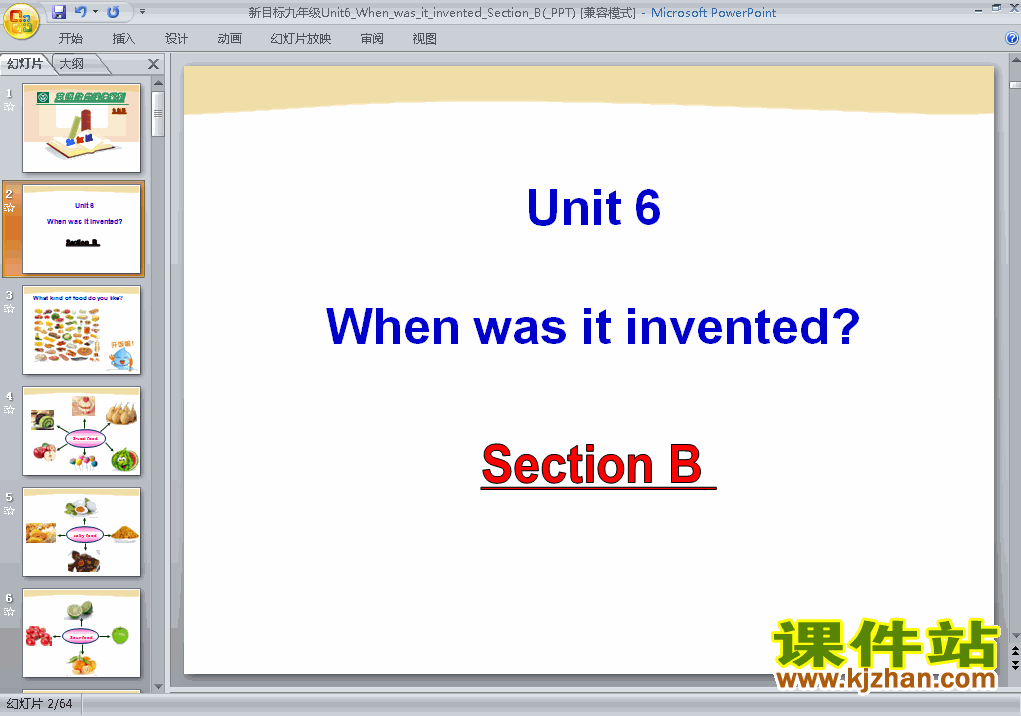
Task: Click the thumbnail pane scrollbar thumb
Action: 158,113
